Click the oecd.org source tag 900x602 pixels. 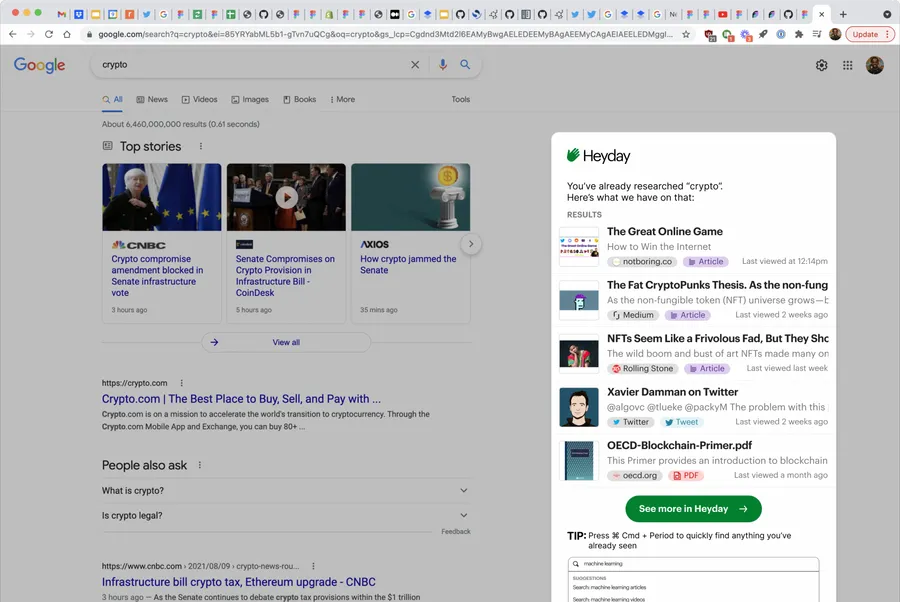[634, 476]
